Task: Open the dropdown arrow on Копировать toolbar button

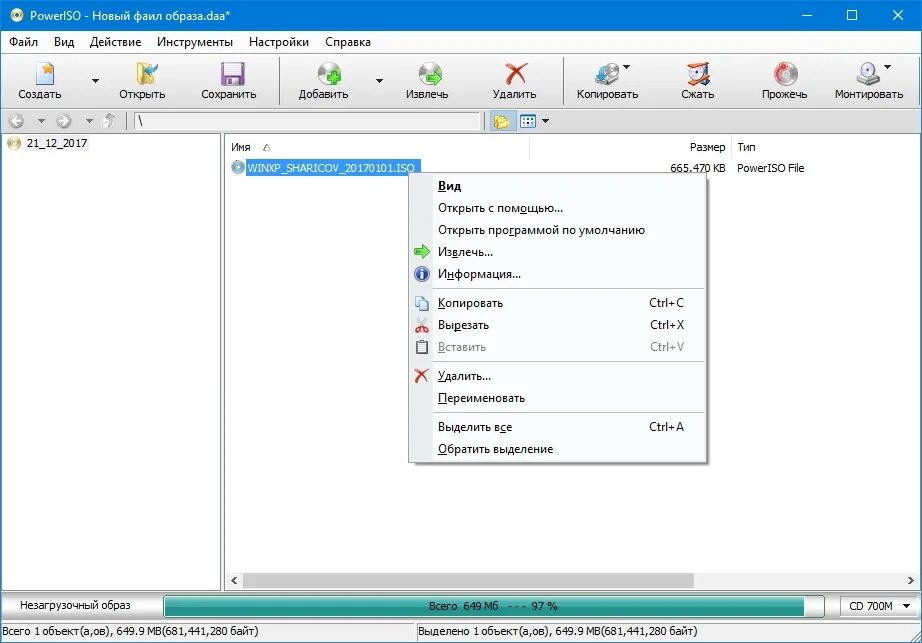Action: (626, 67)
